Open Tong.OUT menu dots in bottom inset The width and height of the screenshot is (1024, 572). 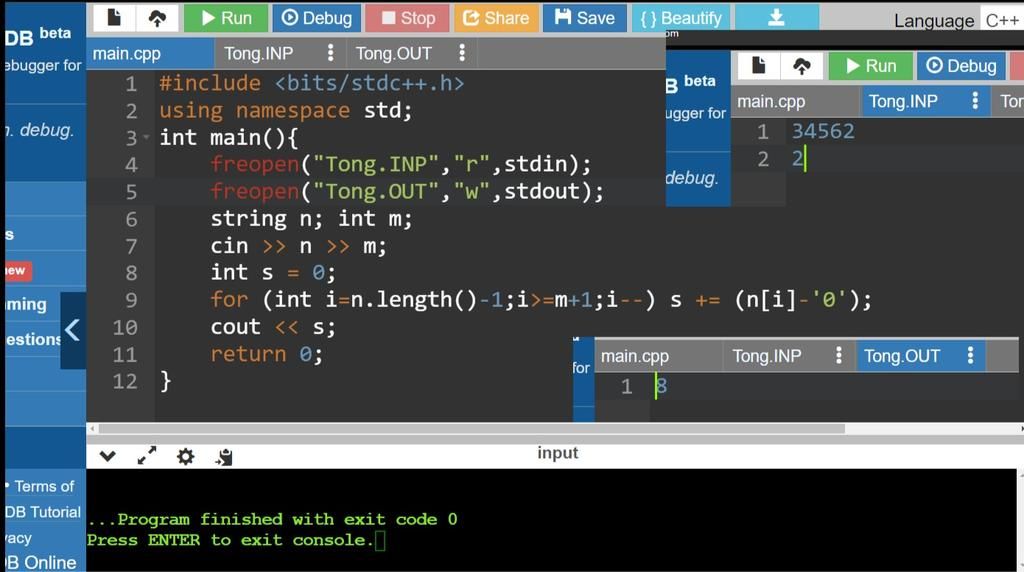click(x=970, y=355)
